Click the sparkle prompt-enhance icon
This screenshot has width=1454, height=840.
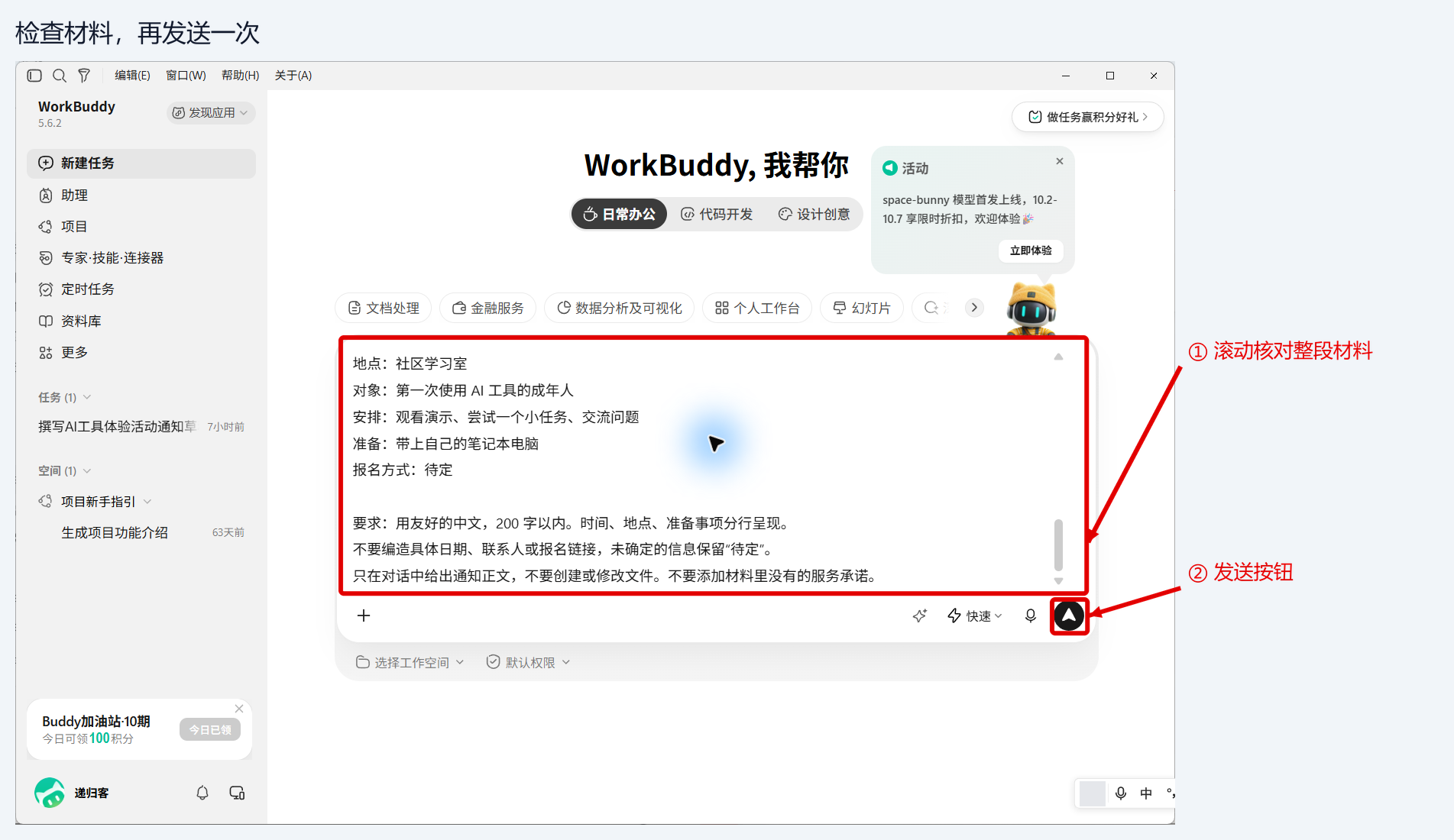pos(920,615)
